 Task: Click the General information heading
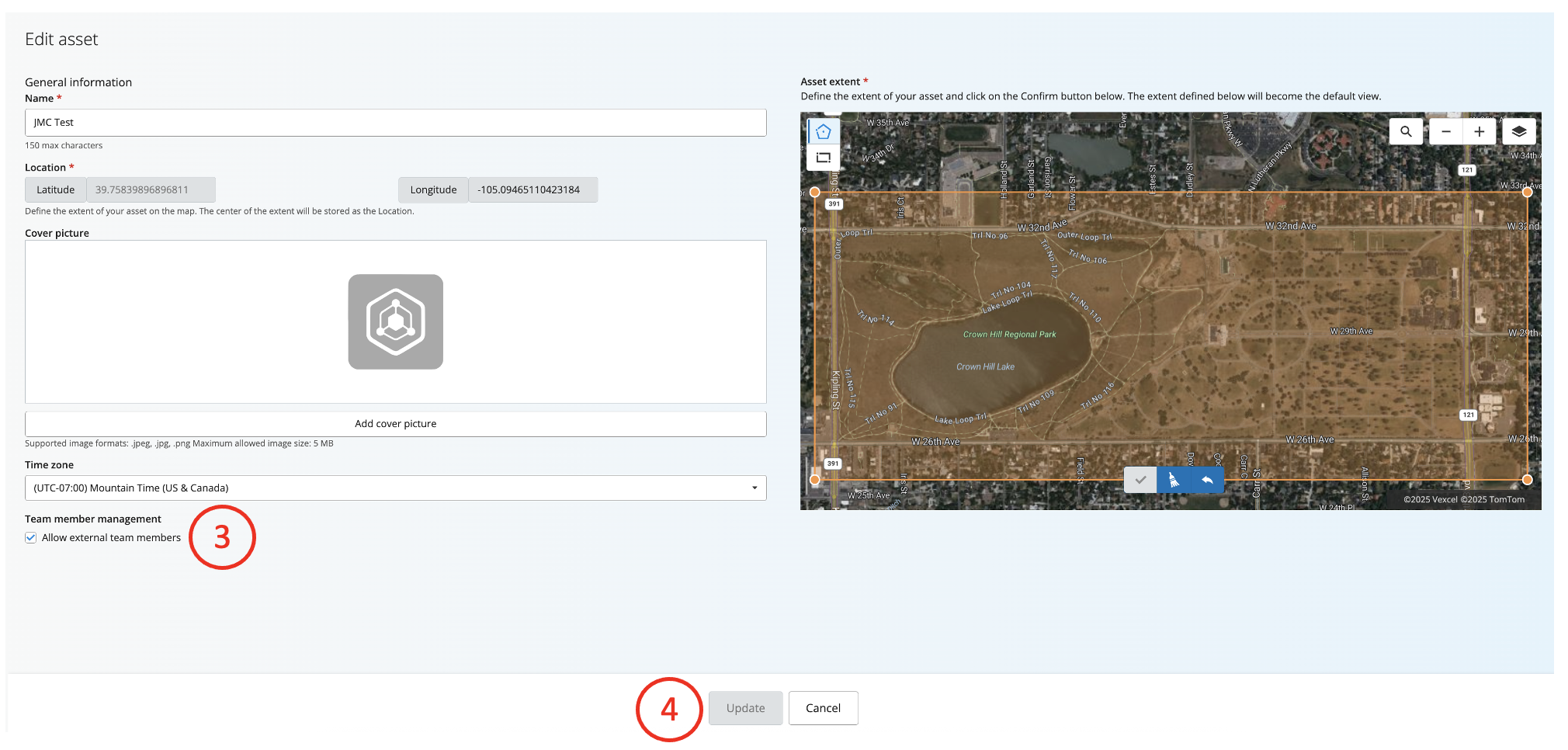pos(78,82)
